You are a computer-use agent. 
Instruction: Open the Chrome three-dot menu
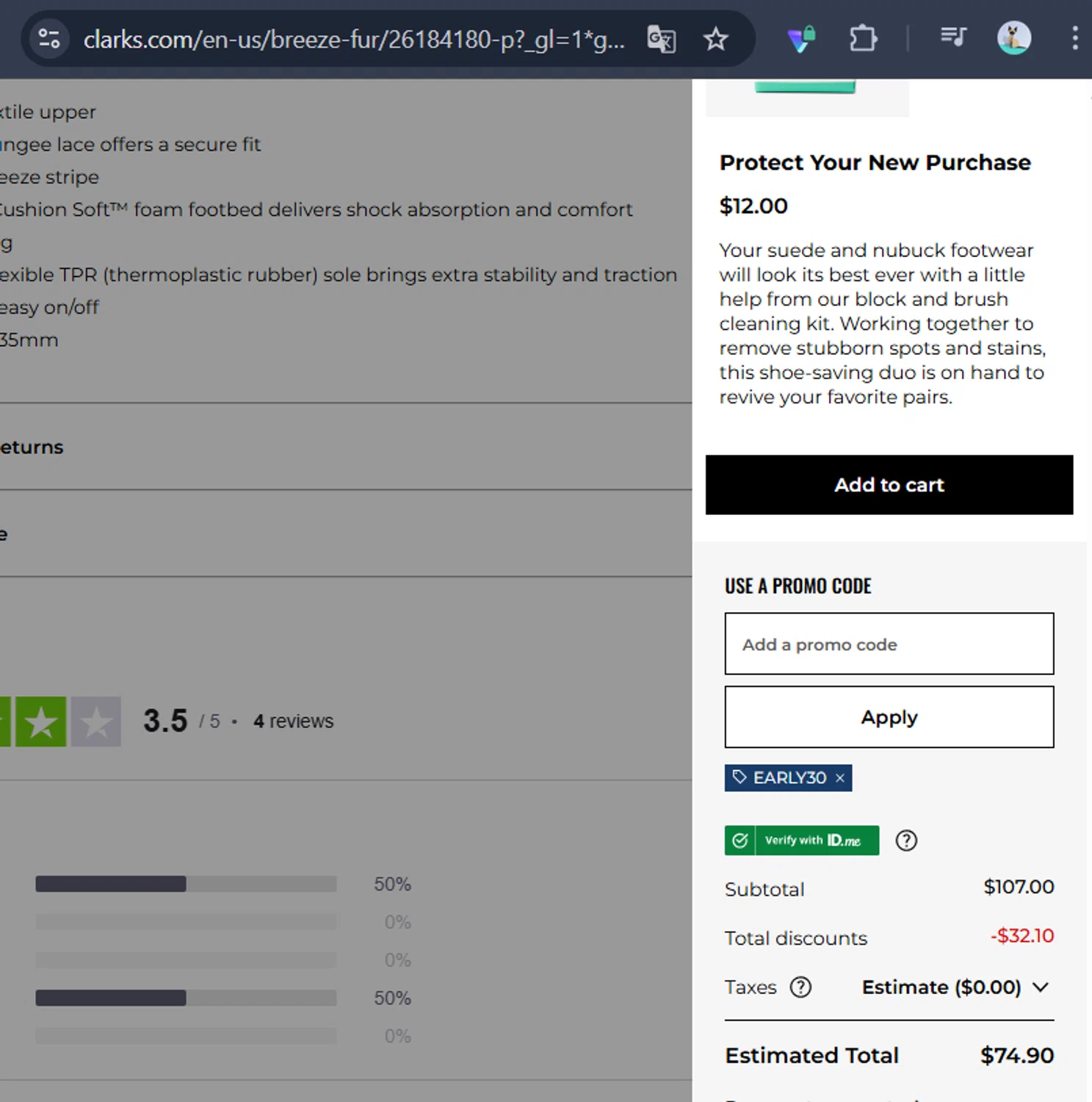pos(1074,38)
